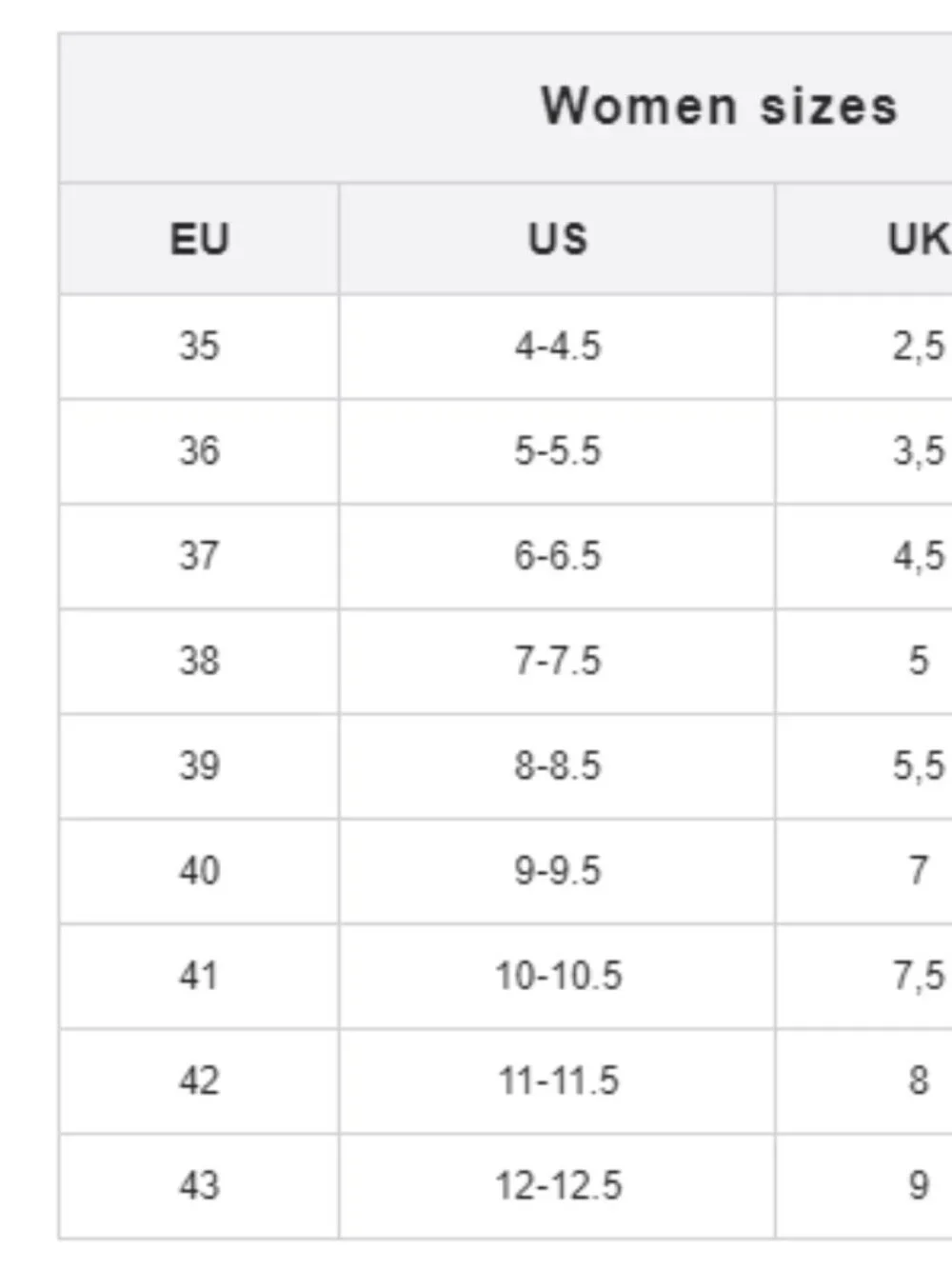
Task: Select US size 10-10.5 cell
Action: pyautogui.click(x=557, y=976)
